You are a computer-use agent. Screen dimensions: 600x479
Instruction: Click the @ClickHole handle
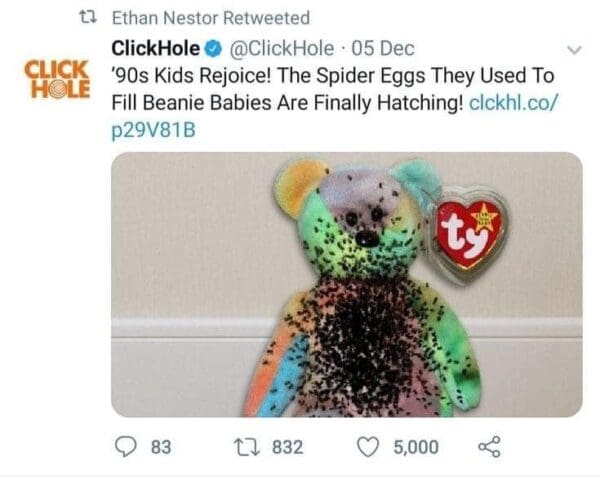[x=283, y=46]
